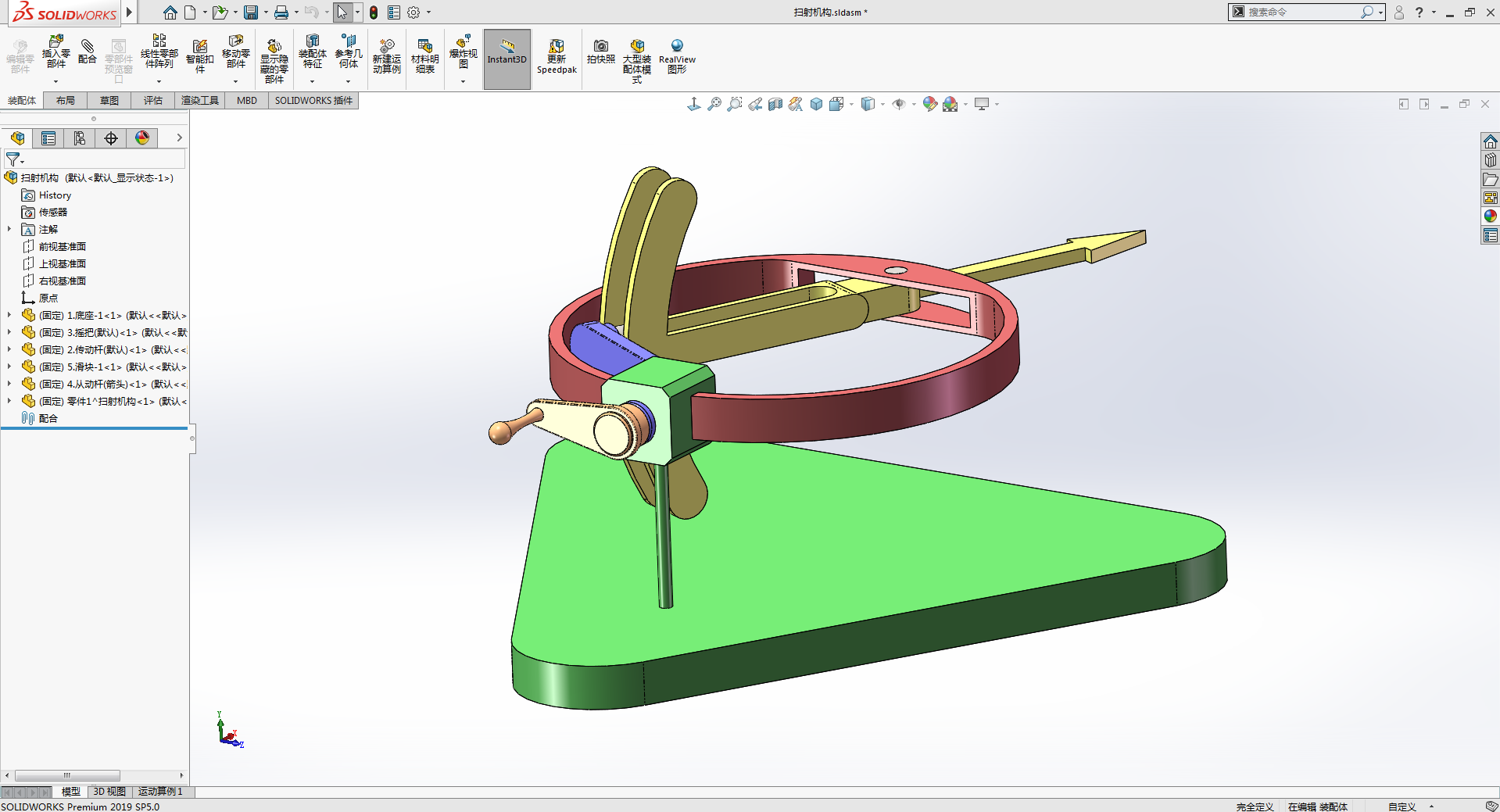Switch to the 渲染工具 (Render Tools) tab

pos(200,100)
